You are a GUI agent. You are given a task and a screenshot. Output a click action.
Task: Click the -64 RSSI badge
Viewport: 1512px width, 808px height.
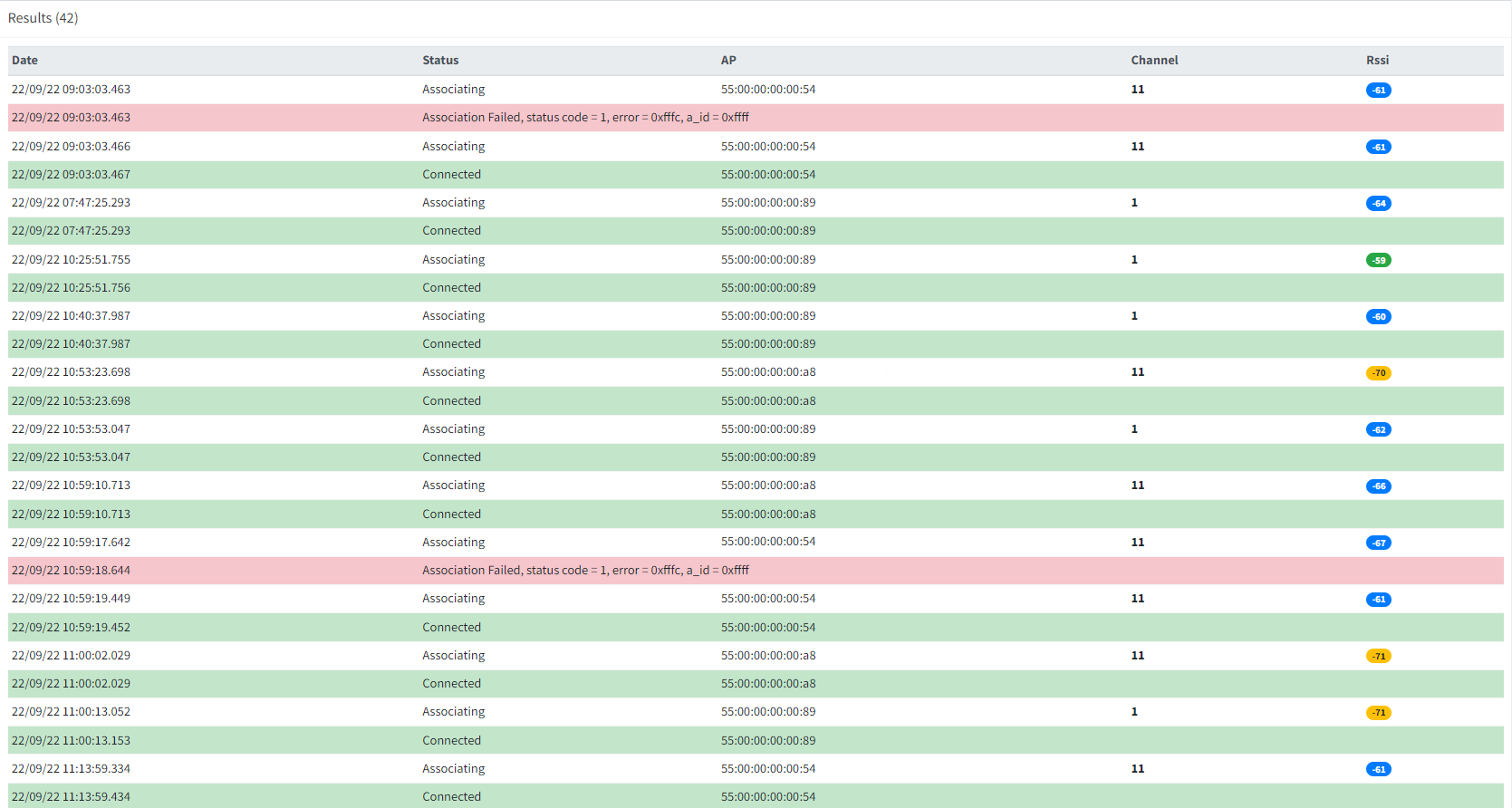[1378, 204]
